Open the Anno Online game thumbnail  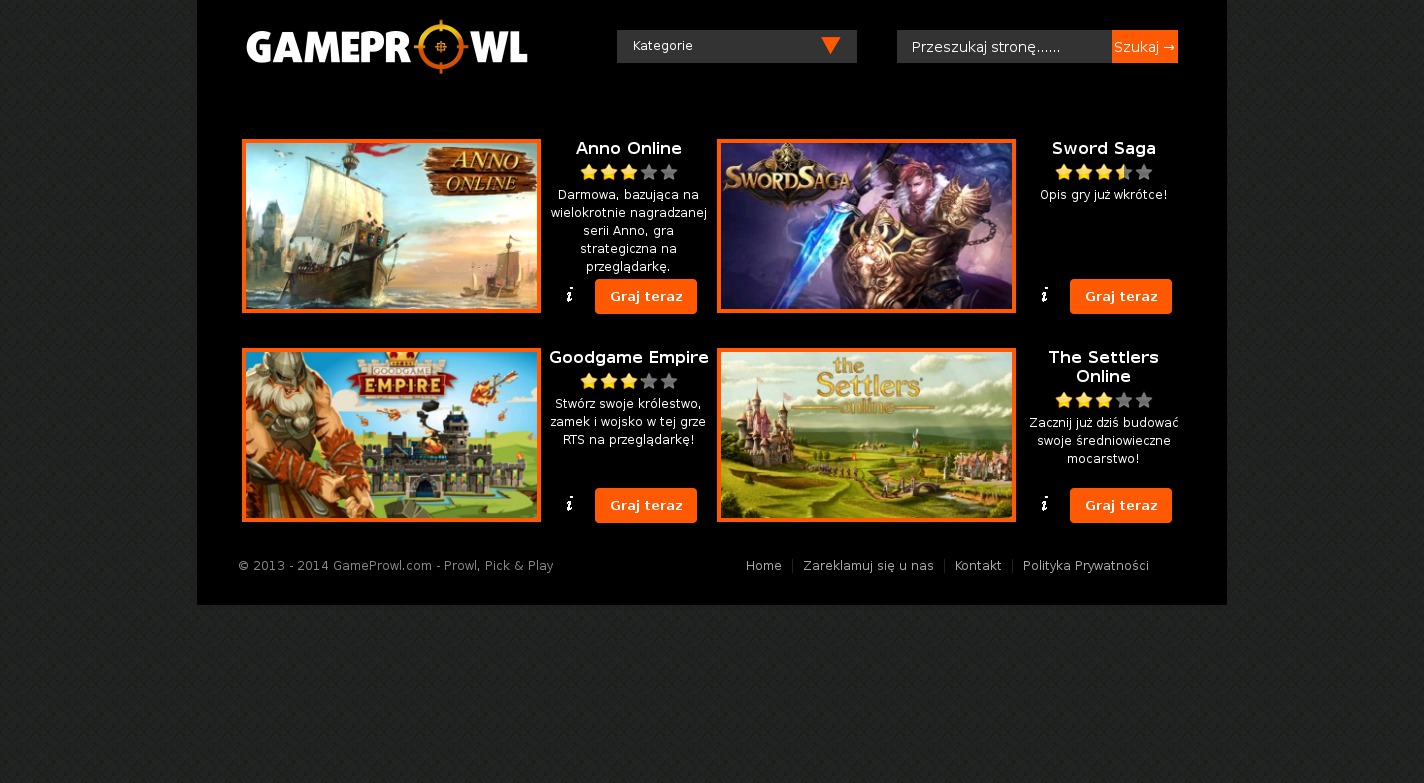(391, 226)
